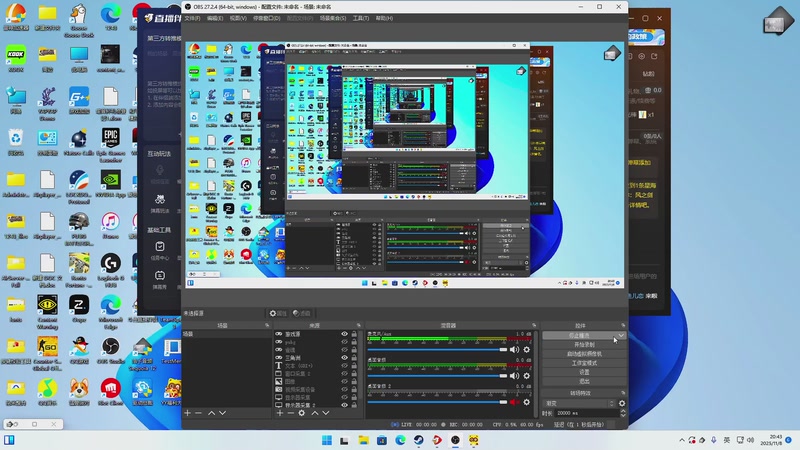The width and height of the screenshot is (800, 450).
Task: Hide the 三角洲 source with its eye icon
Action: coord(344,358)
